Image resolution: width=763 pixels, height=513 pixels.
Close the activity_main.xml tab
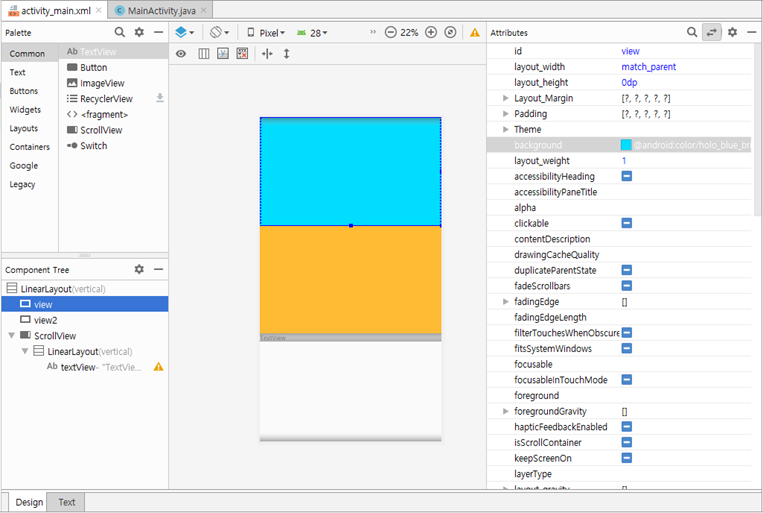point(99,10)
